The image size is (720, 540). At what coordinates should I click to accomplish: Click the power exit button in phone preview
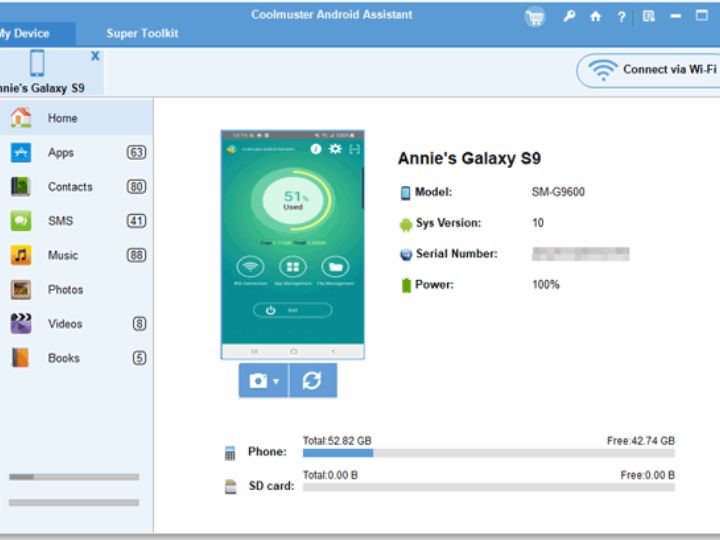[x=292, y=310]
